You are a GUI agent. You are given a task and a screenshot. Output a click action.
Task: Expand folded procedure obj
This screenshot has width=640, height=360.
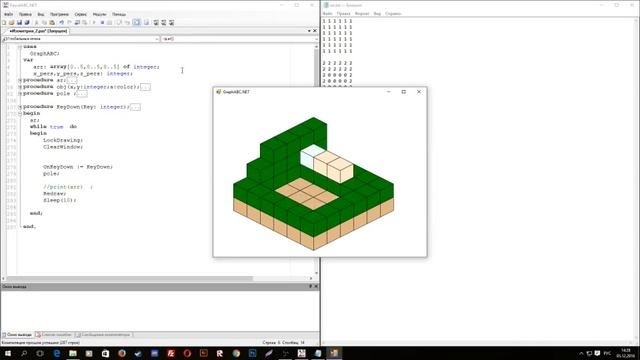click(20, 87)
